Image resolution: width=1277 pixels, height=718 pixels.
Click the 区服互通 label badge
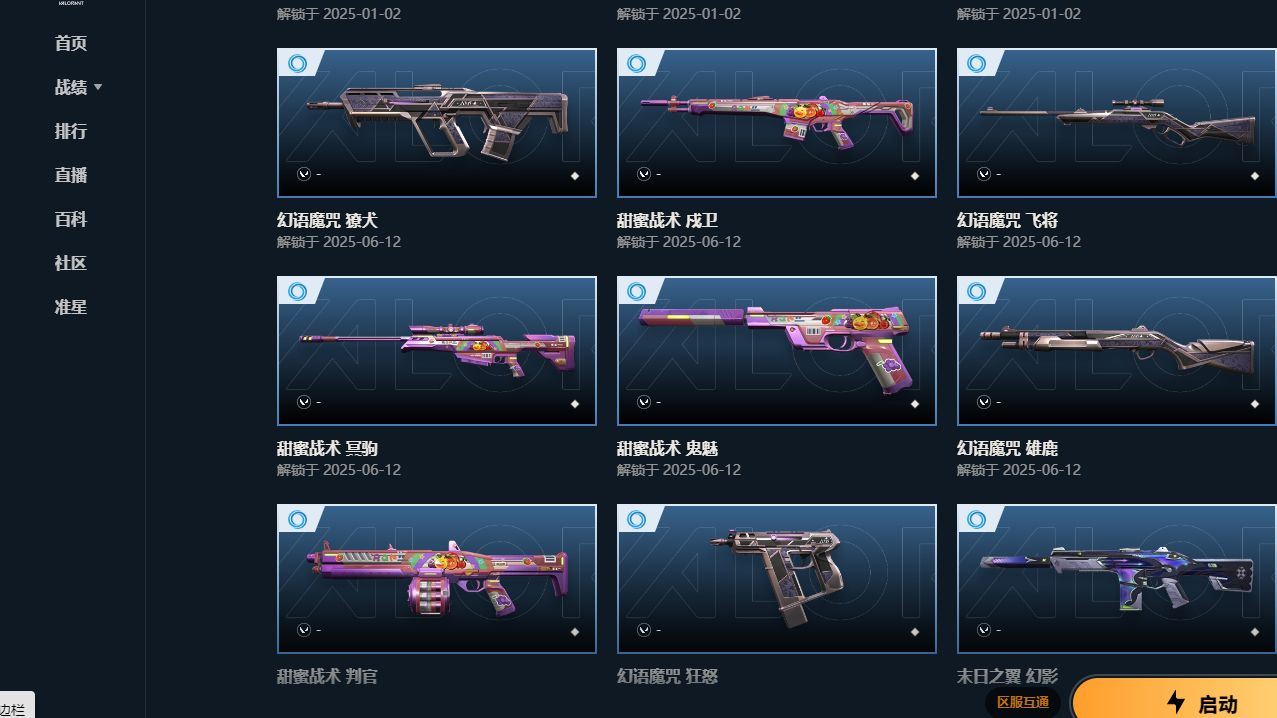click(x=1023, y=702)
